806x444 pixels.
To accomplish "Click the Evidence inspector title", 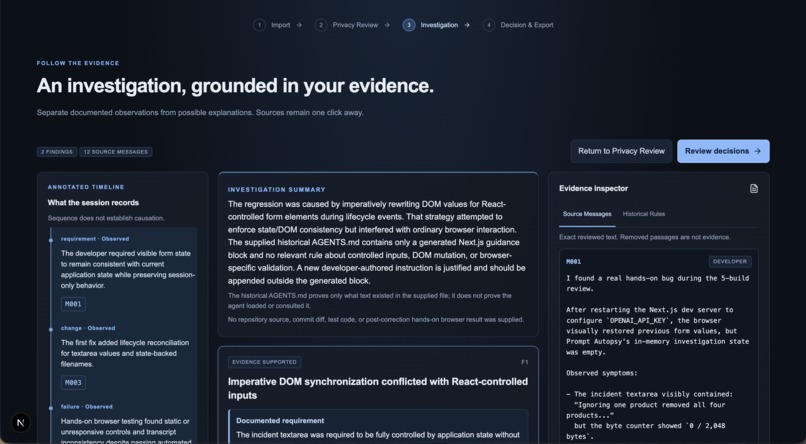I will click(593, 189).
